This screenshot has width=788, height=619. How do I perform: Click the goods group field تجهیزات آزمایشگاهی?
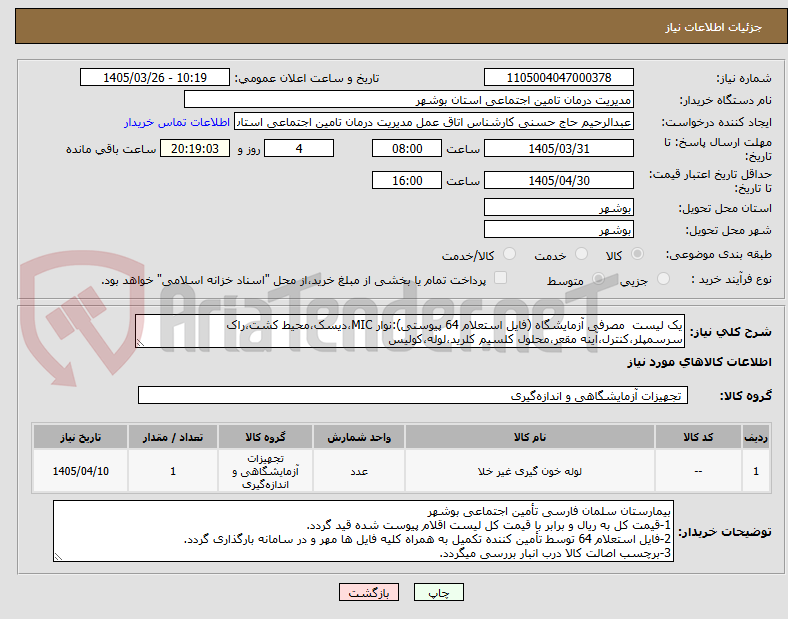[413, 395]
